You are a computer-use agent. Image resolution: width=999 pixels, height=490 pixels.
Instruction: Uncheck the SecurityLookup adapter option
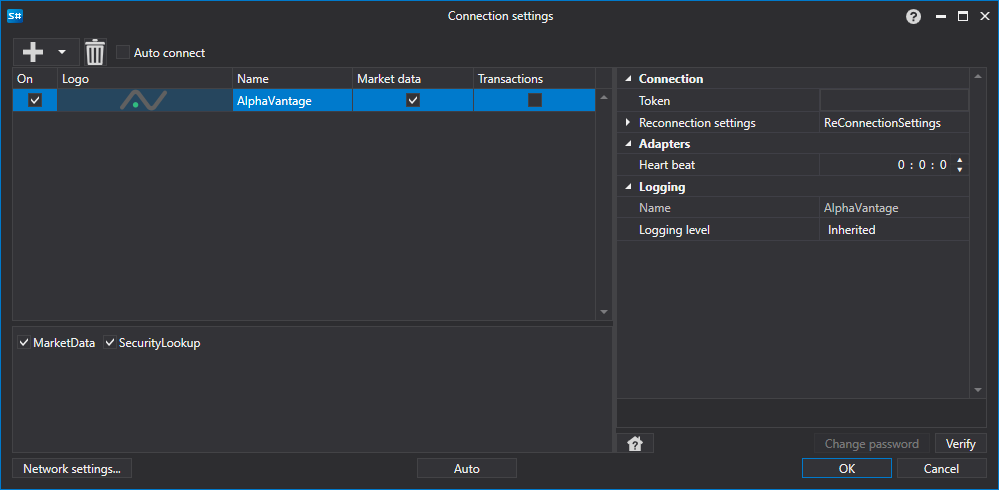(110, 343)
